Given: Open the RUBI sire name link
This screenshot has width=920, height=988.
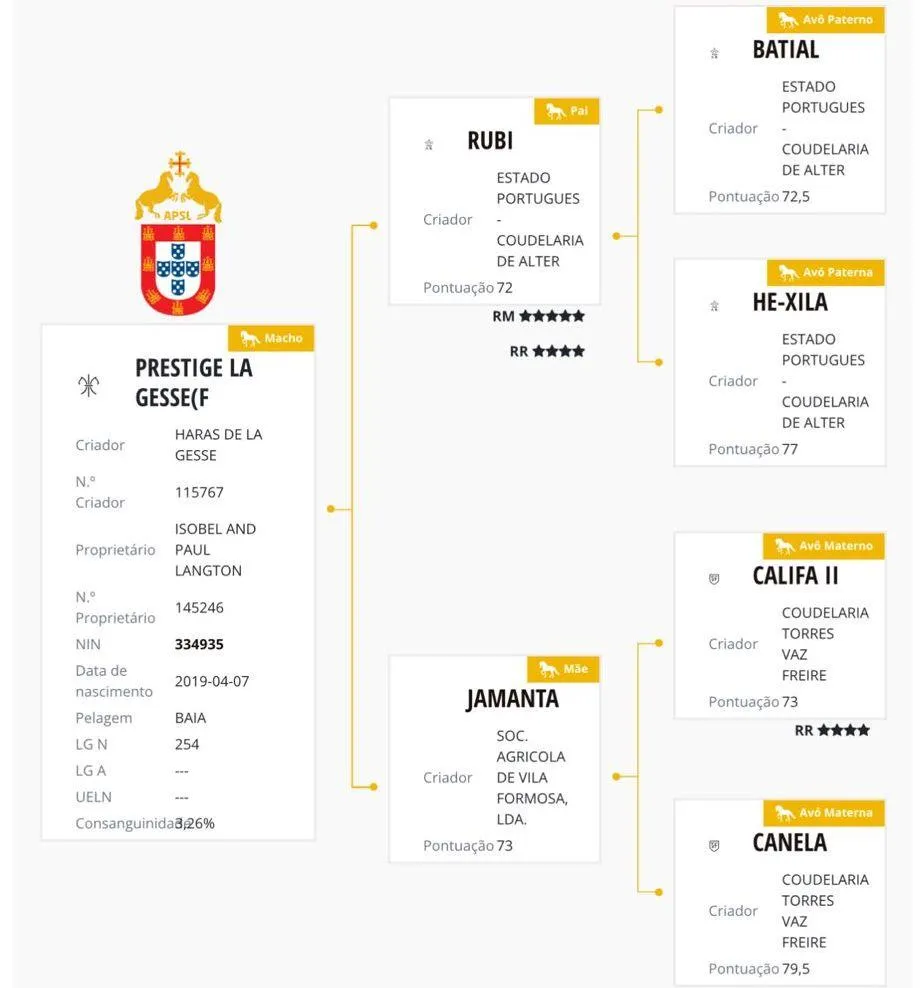Looking at the screenshot, I should point(490,141).
